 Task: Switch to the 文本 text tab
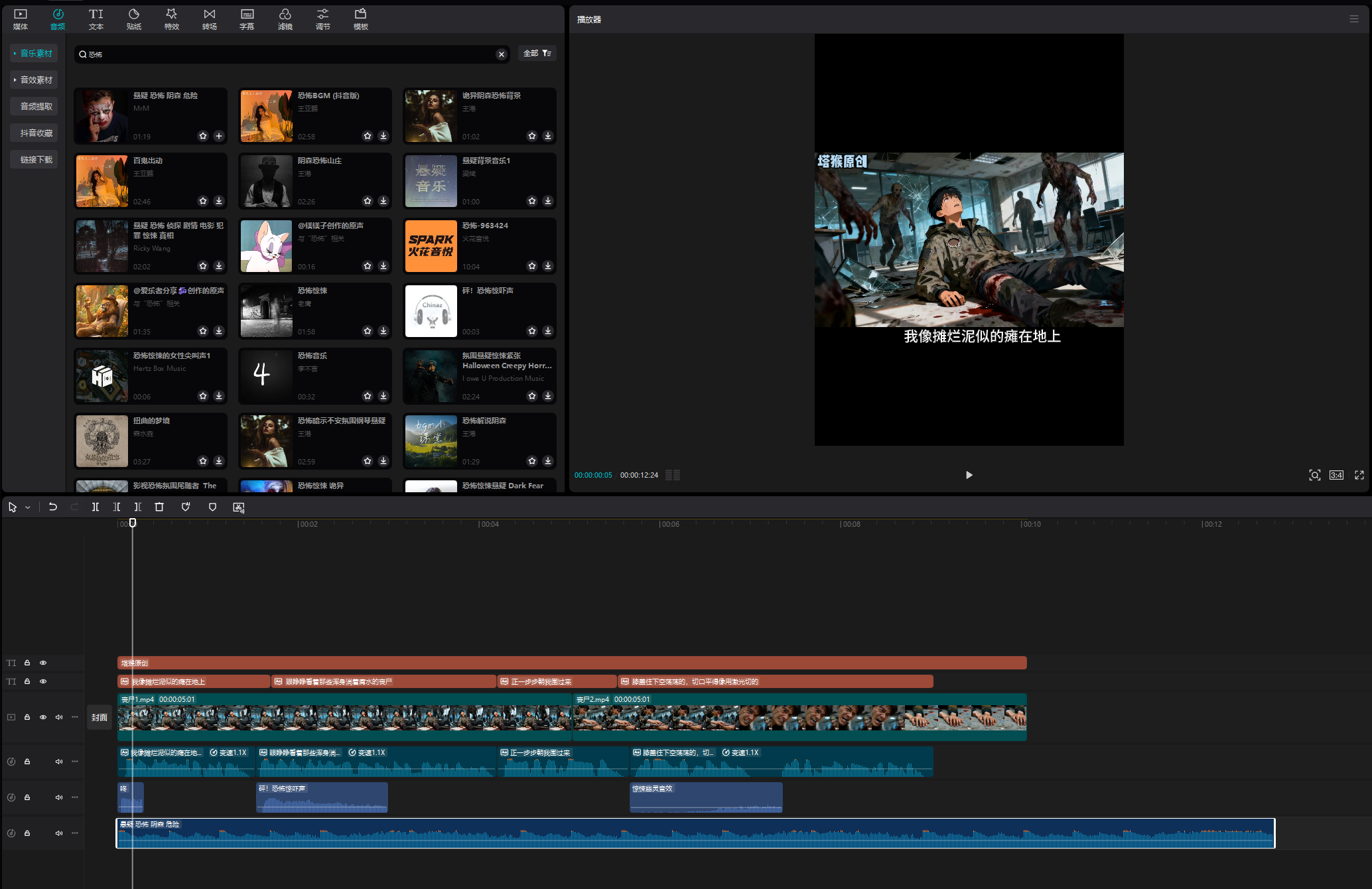[x=96, y=19]
